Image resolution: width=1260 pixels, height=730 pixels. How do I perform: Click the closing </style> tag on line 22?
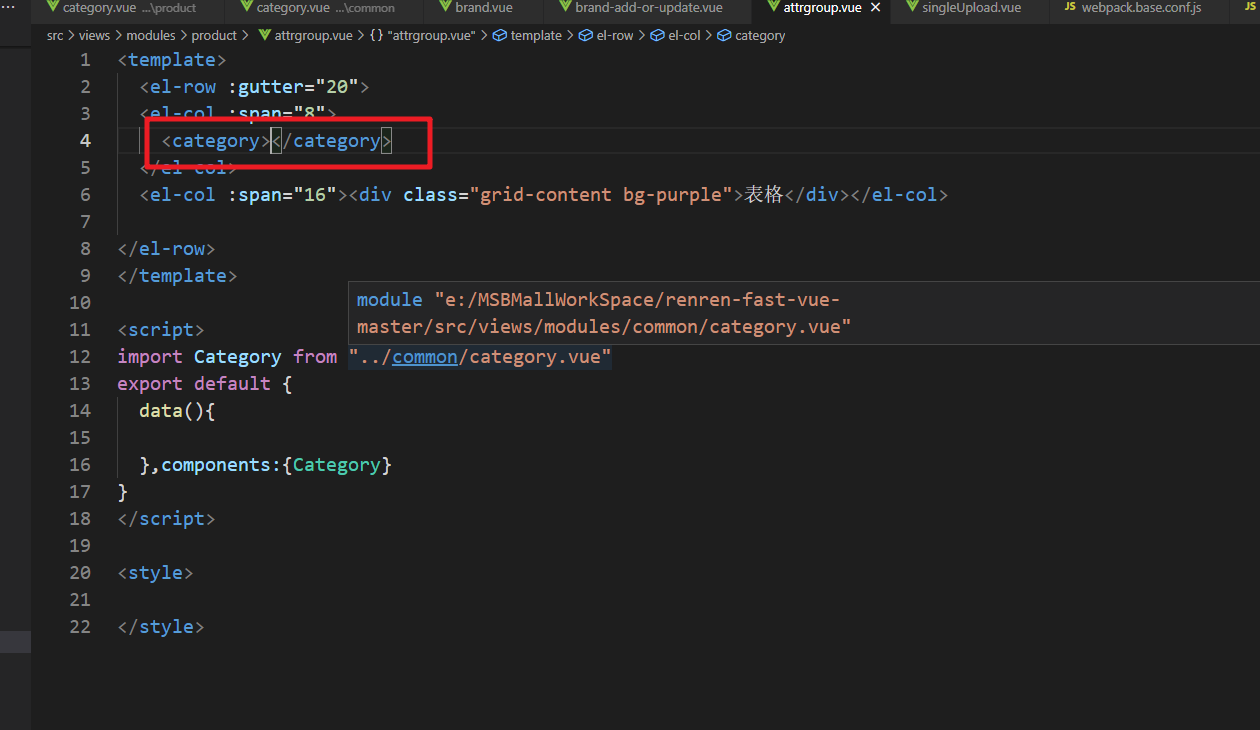(x=161, y=627)
